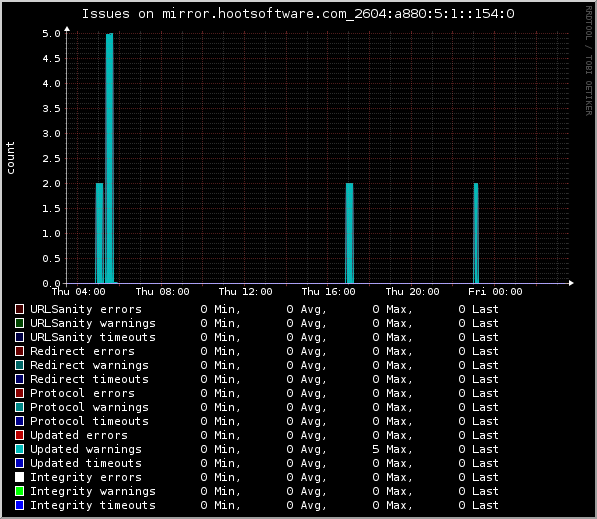Screen dimensions: 597x519
Task: Click the Integrity errors white swatch
Action: (19, 477)
